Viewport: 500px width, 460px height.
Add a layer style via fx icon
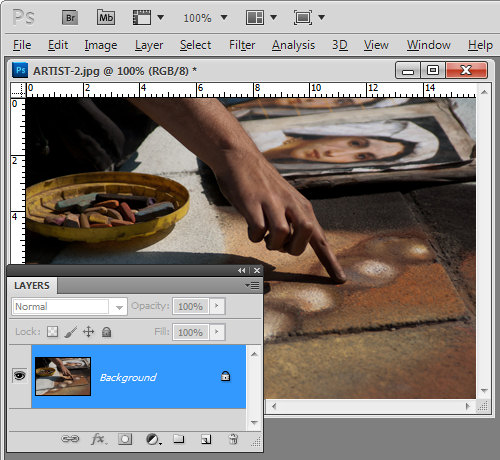(98, 439)
